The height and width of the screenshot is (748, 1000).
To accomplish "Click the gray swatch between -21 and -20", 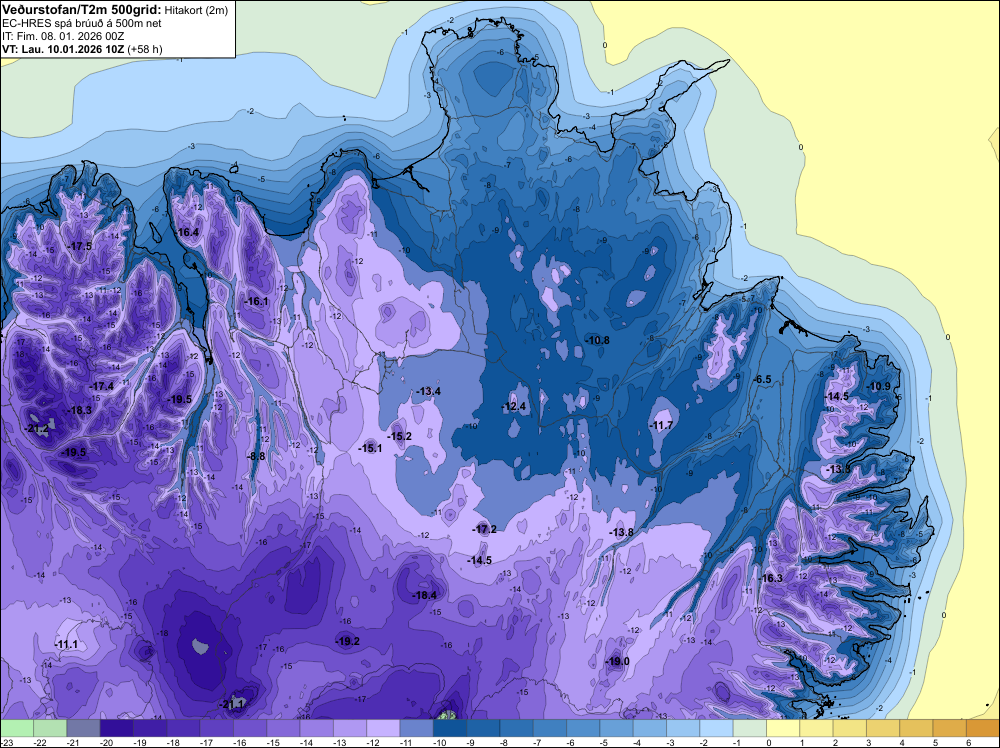I will pyautogui.click(x=84, y=728).
